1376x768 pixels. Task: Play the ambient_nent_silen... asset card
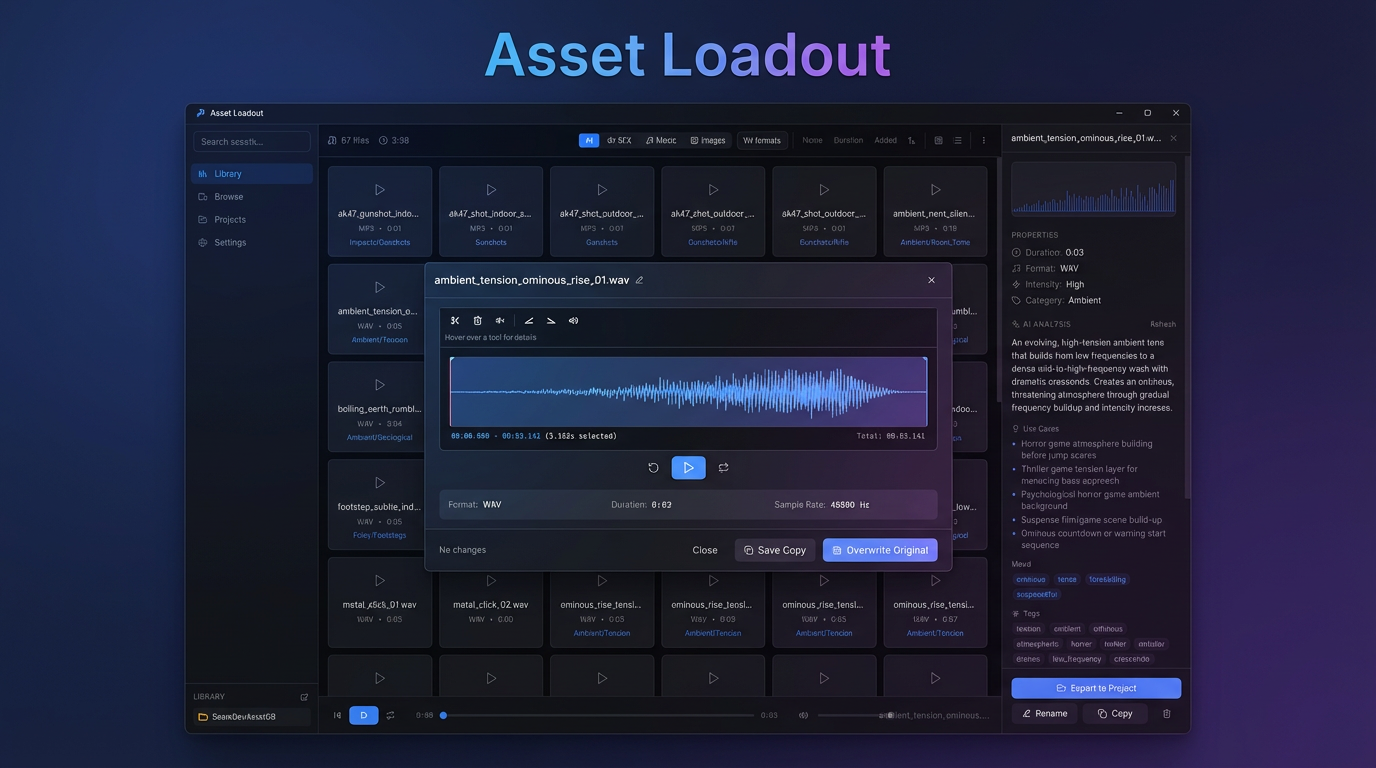click(x=936, y=190)
